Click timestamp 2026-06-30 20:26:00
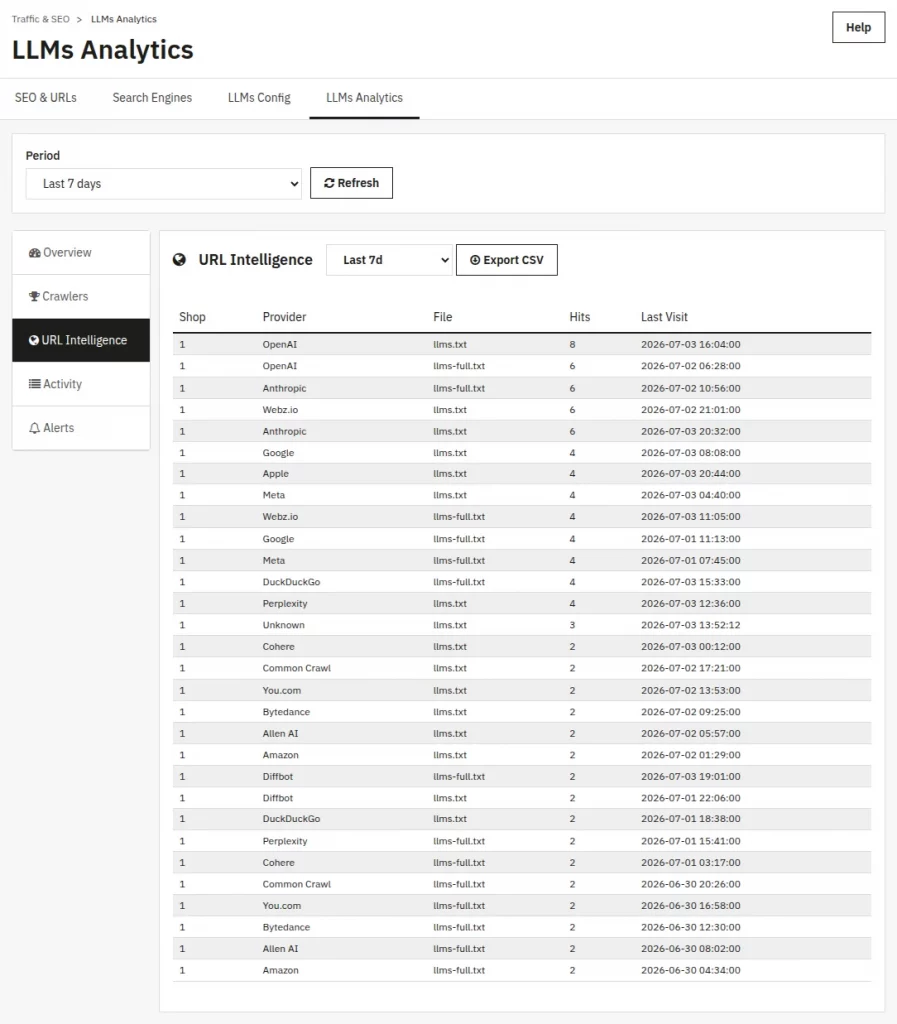The image size is (897, 1024). tap(691, 884)
